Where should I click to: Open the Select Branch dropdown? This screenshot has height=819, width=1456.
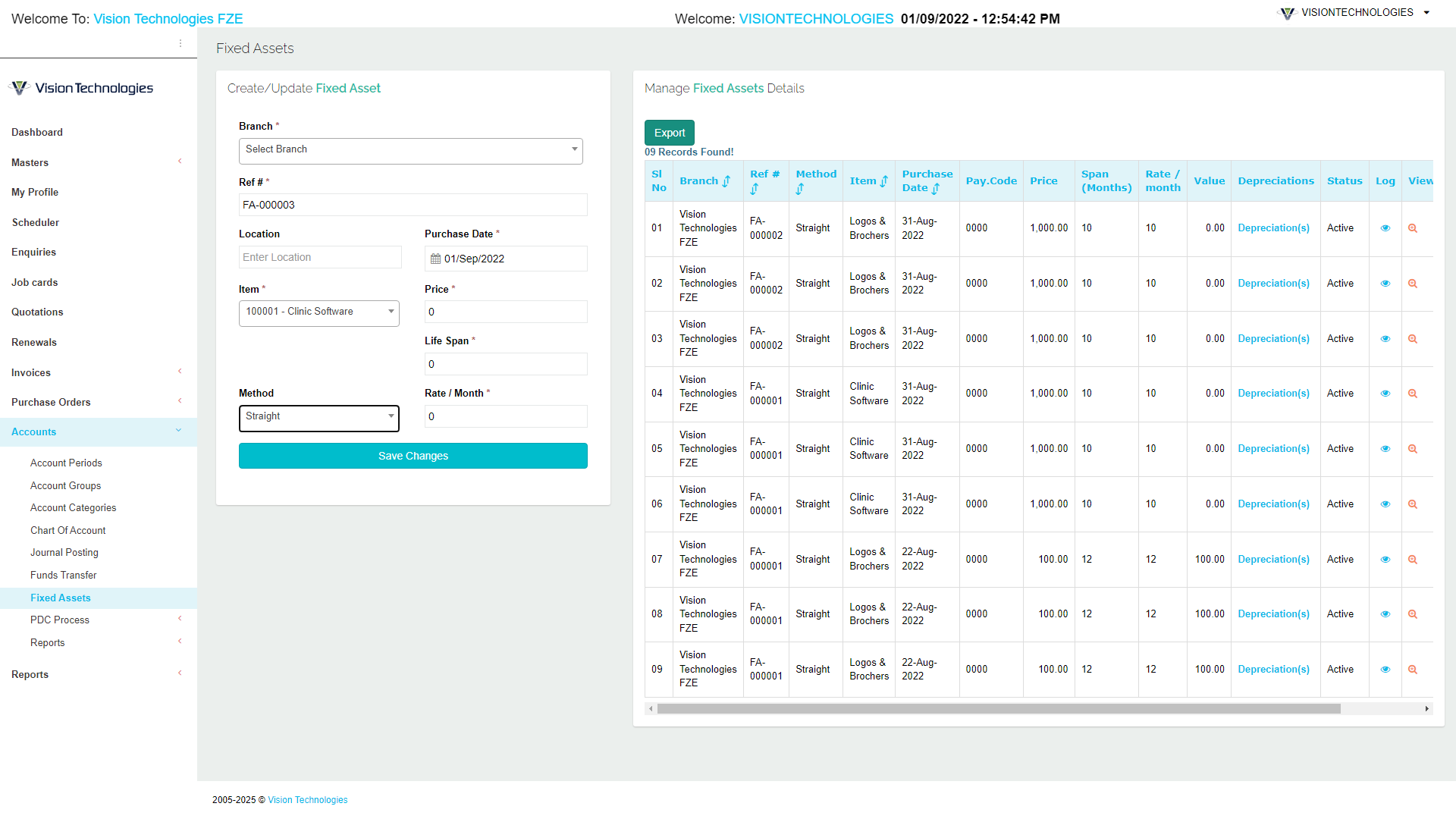[x=410, y=150]
